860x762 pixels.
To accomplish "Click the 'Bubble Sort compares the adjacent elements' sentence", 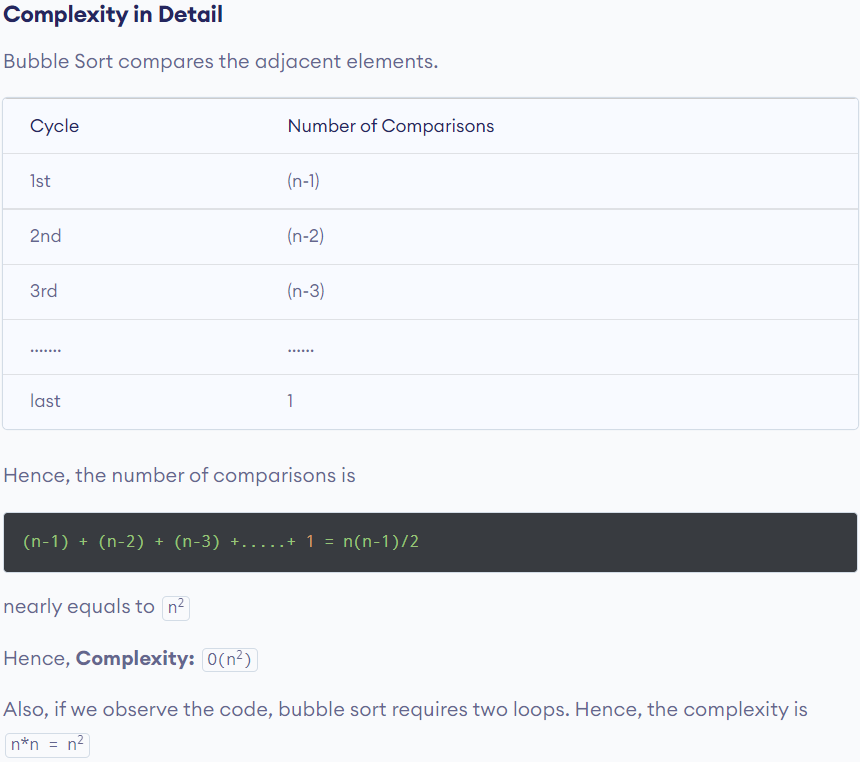I will point(220,61).
